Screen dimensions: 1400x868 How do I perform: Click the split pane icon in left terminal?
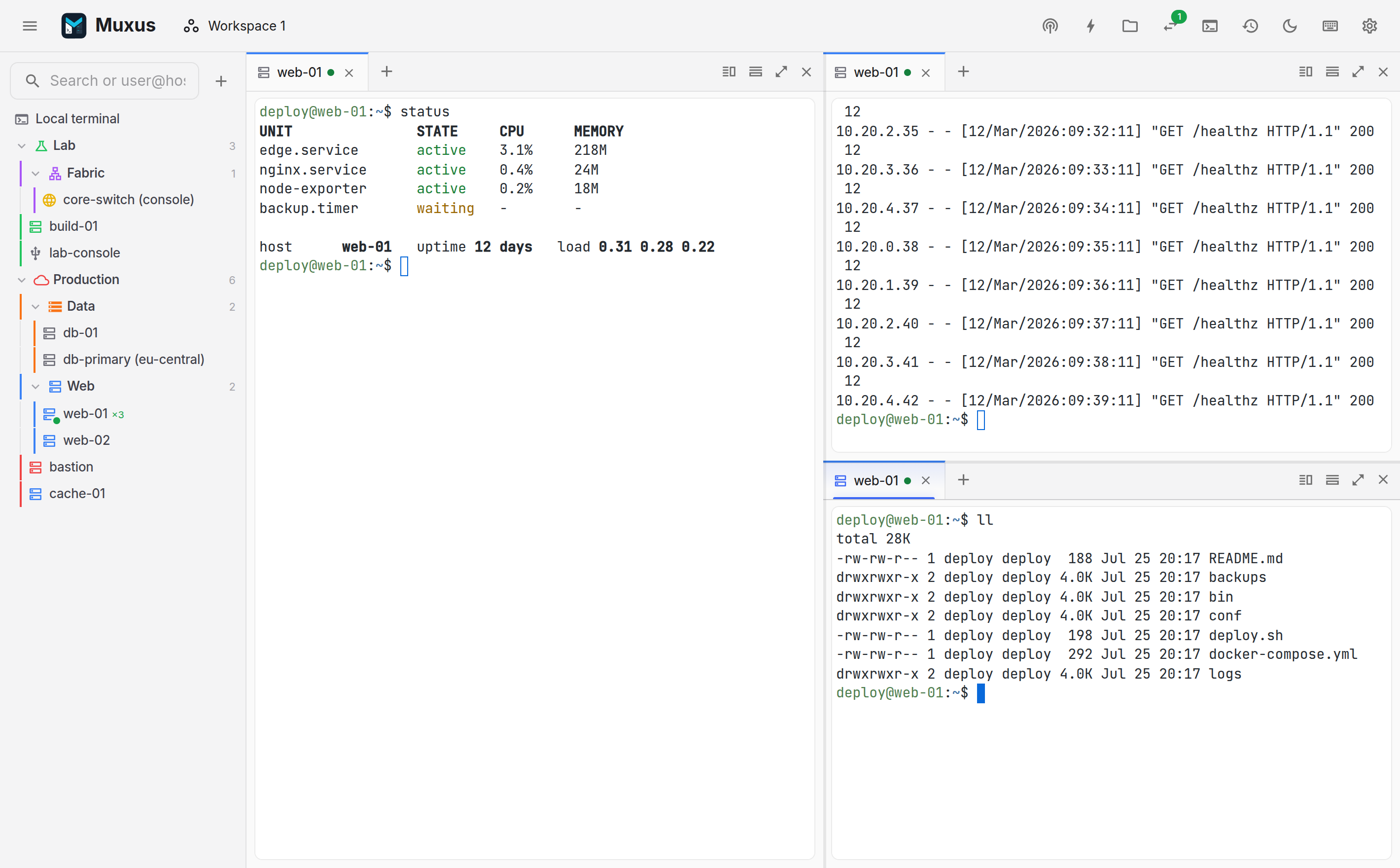[729, 72]
